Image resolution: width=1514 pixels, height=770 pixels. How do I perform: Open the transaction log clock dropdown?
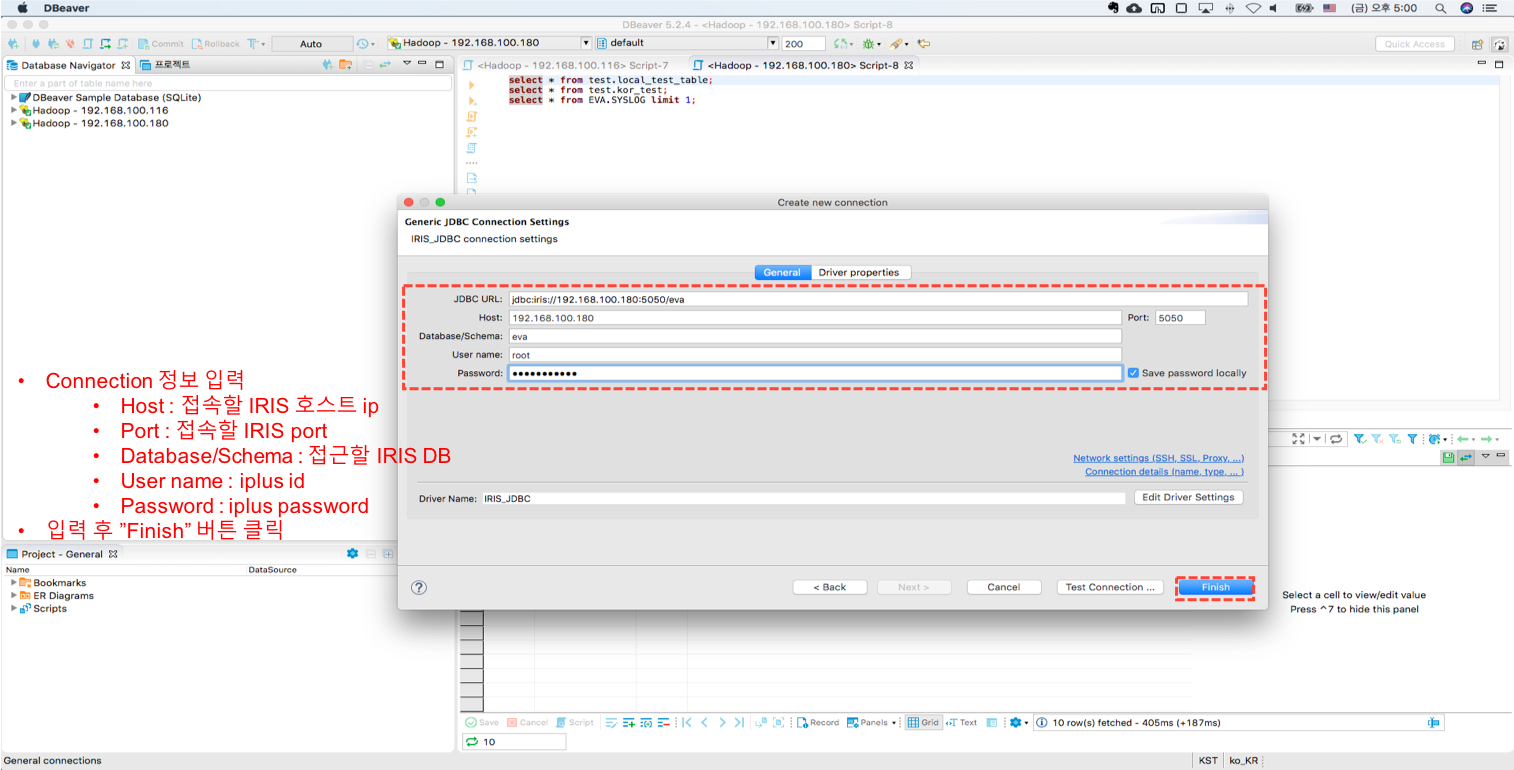(366, 44)
